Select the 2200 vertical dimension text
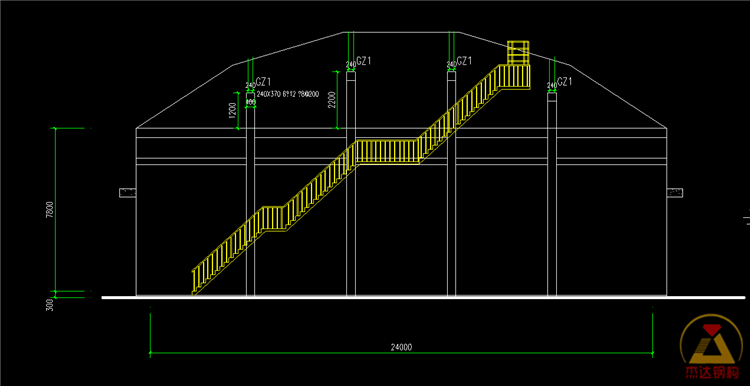Screen dimensions: 750x386 (x=331, y=100)
